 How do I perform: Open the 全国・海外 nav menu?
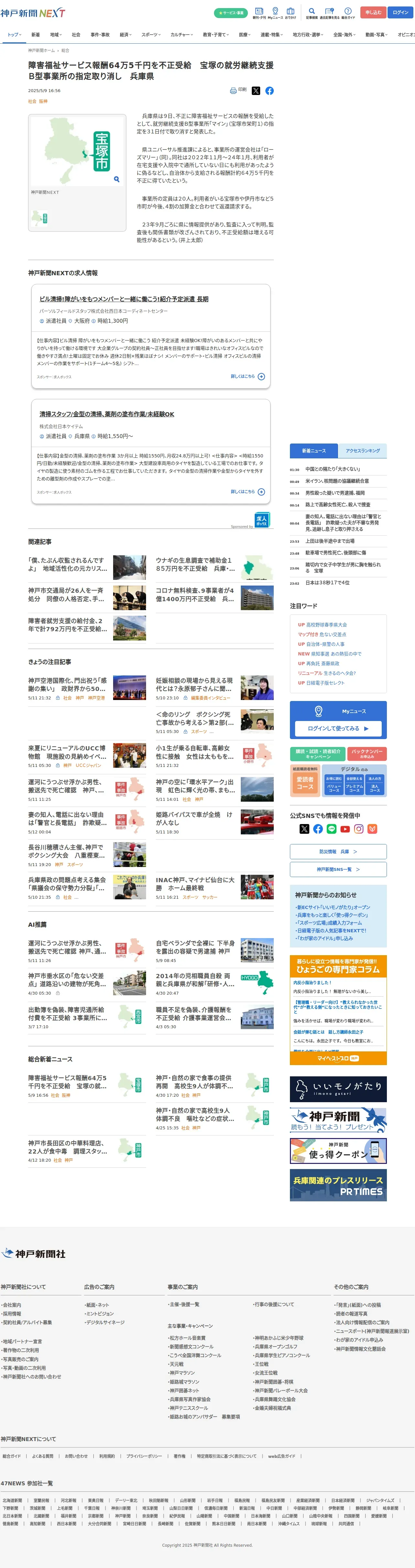344,35
